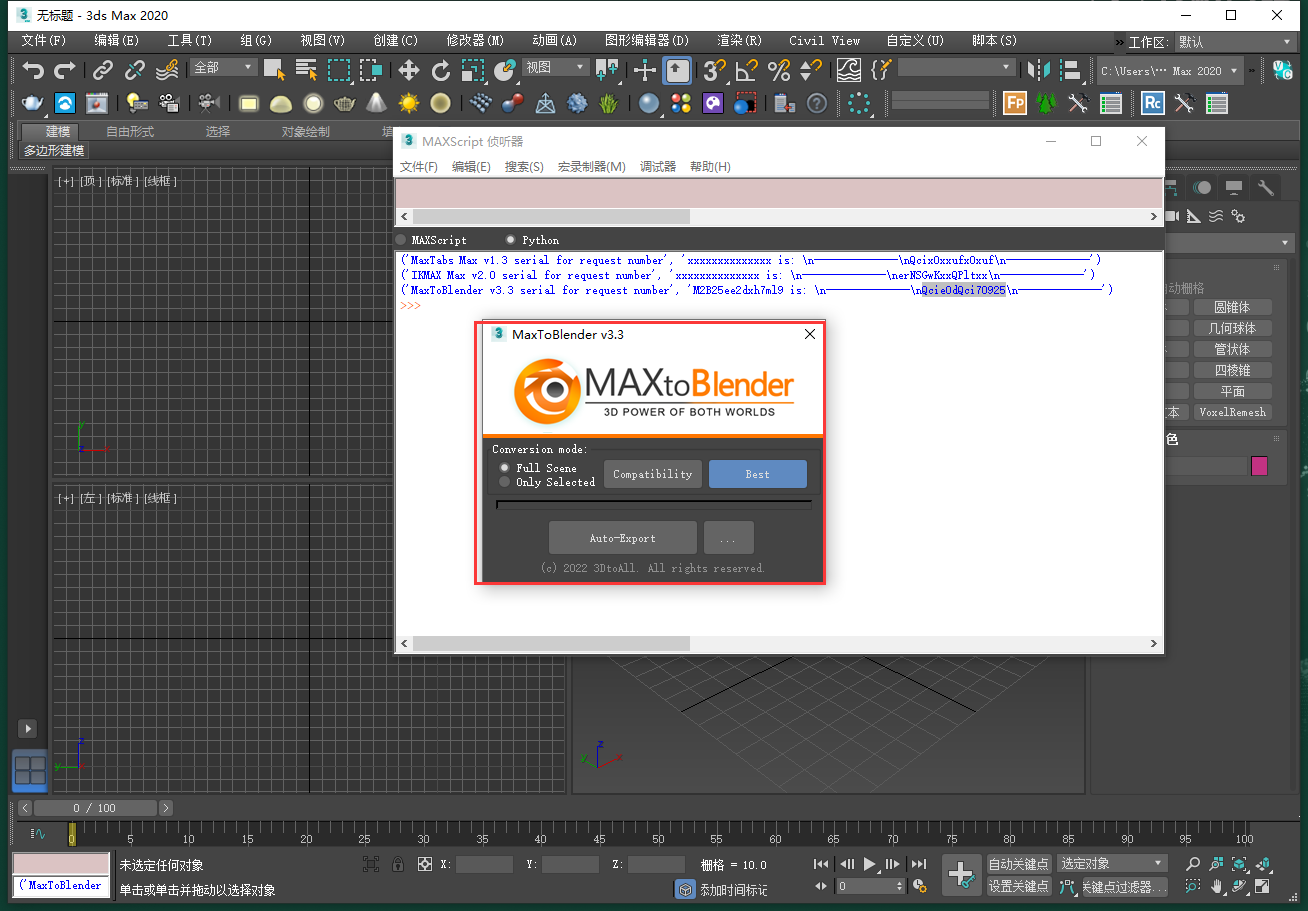Image resolution: width=1308 pixels, height=911 pixels.
Task: Click the ellipsis options button in MaxToBlender
Action: [x=729, y=538]
